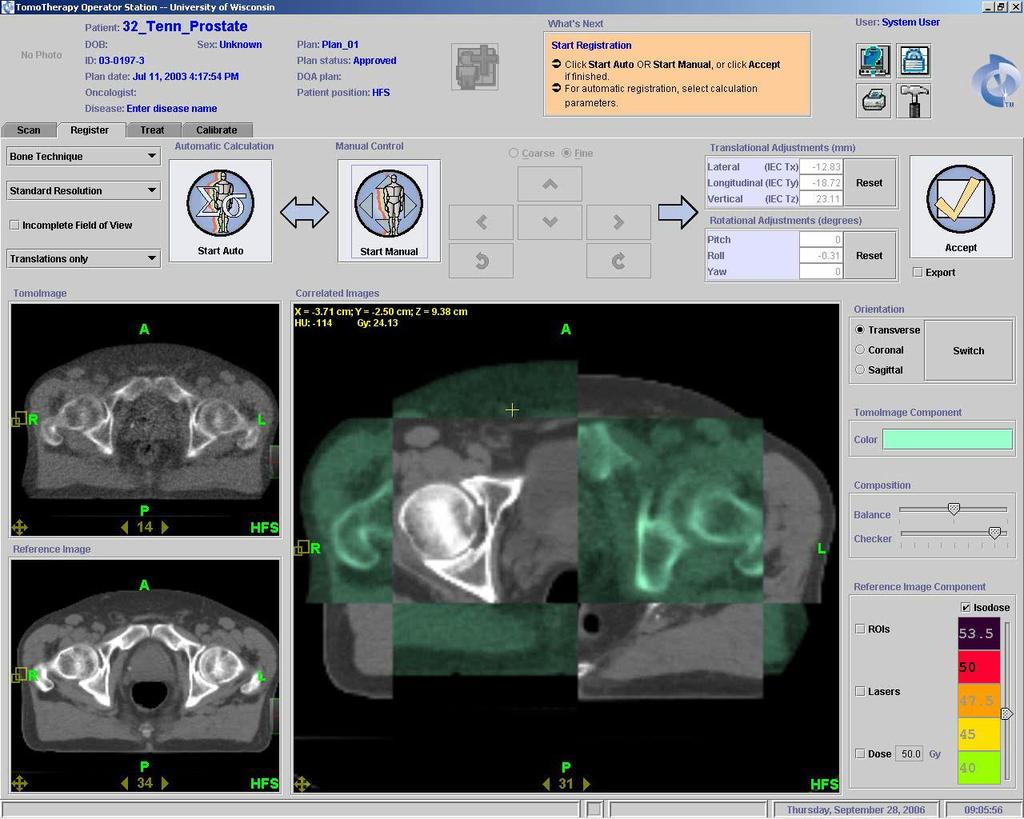Go to previous slice in Reference Image panel
The width and height of the screenshot is (1024, 819).
[124, 783]
